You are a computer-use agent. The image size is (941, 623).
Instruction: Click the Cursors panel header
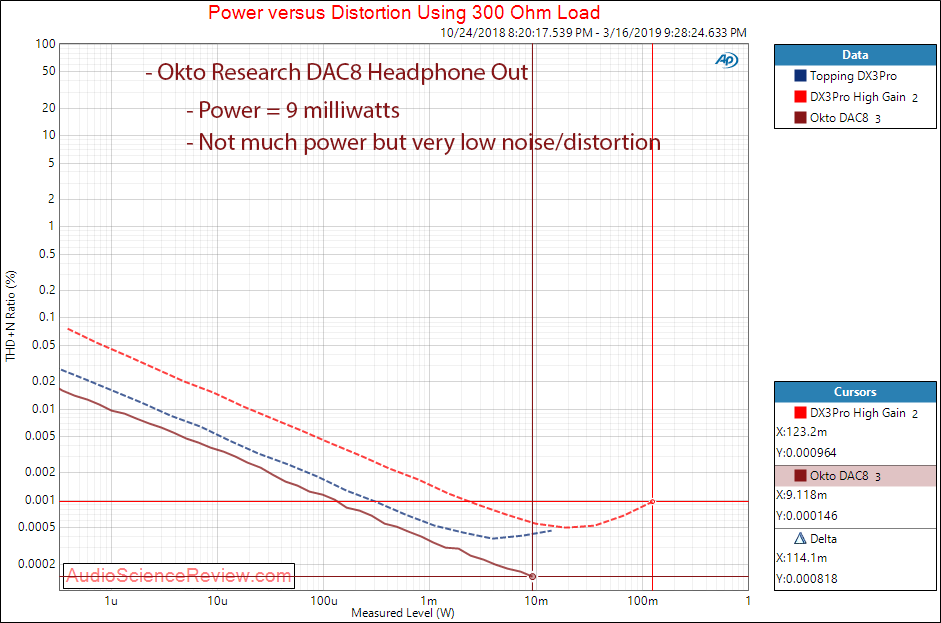(855, 391)
